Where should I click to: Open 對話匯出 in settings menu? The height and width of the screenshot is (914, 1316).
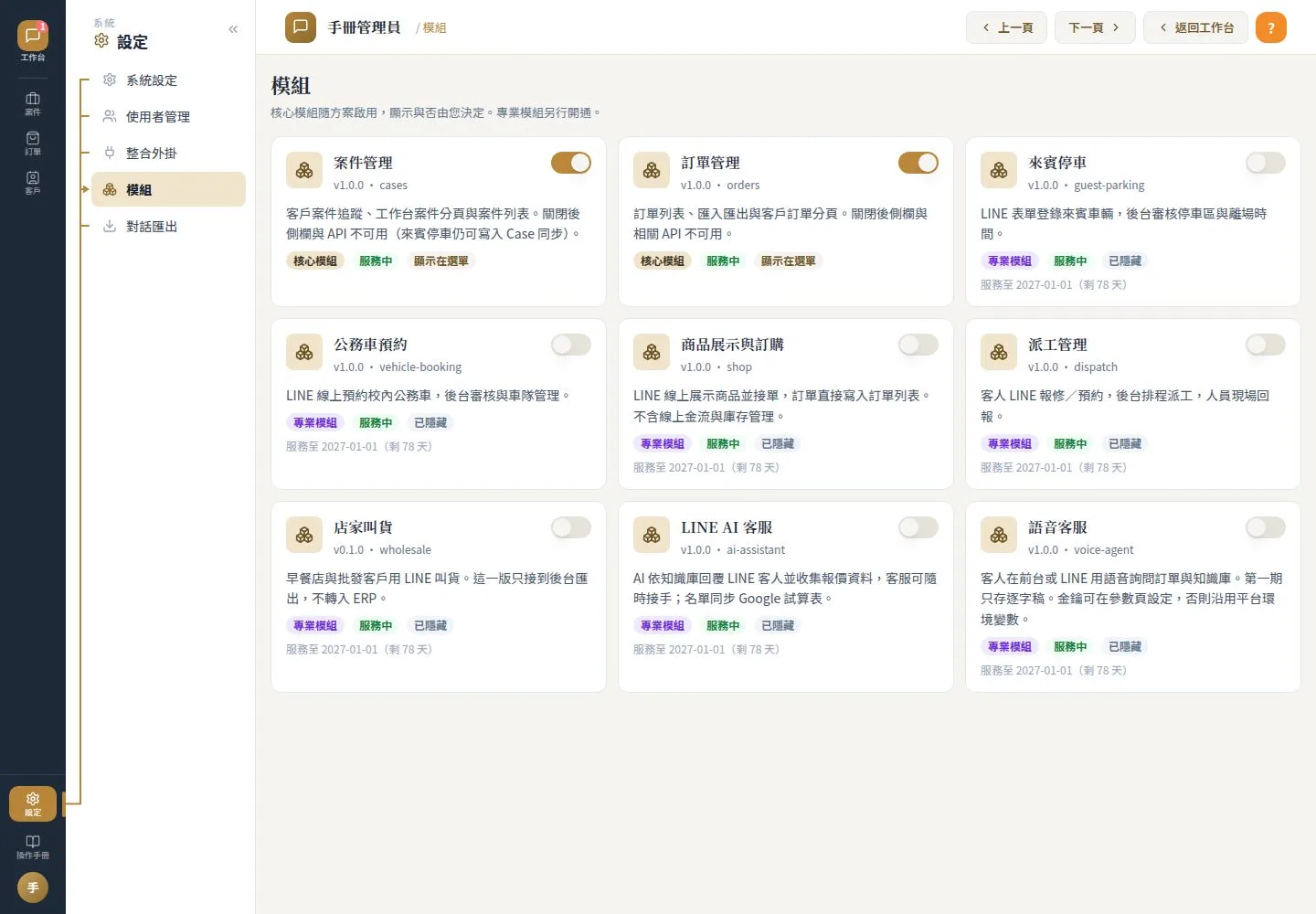(168, 226)
